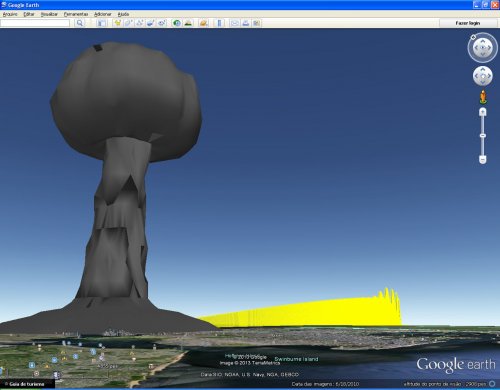Add a placemark with the pushpin icon
Viewport: 500px width, 390px height.
[117, 23]
